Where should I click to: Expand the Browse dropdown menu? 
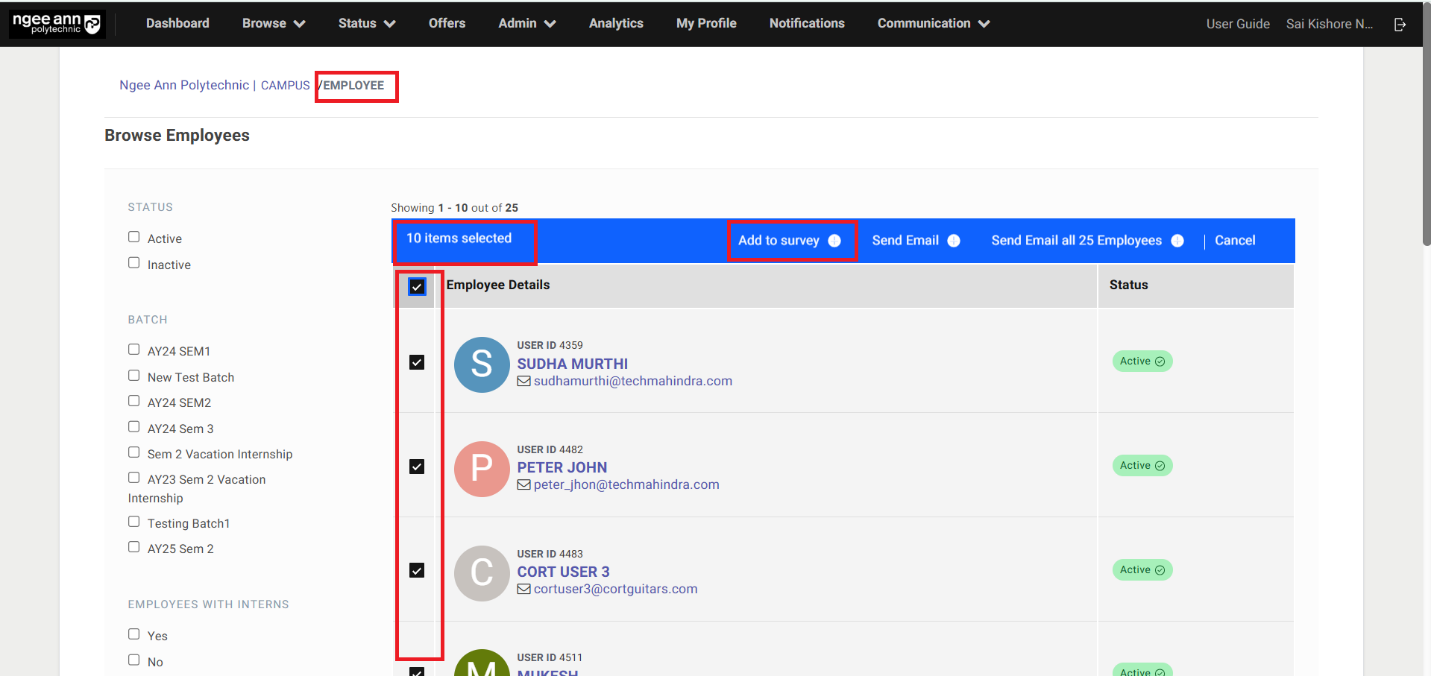[273, 24]
